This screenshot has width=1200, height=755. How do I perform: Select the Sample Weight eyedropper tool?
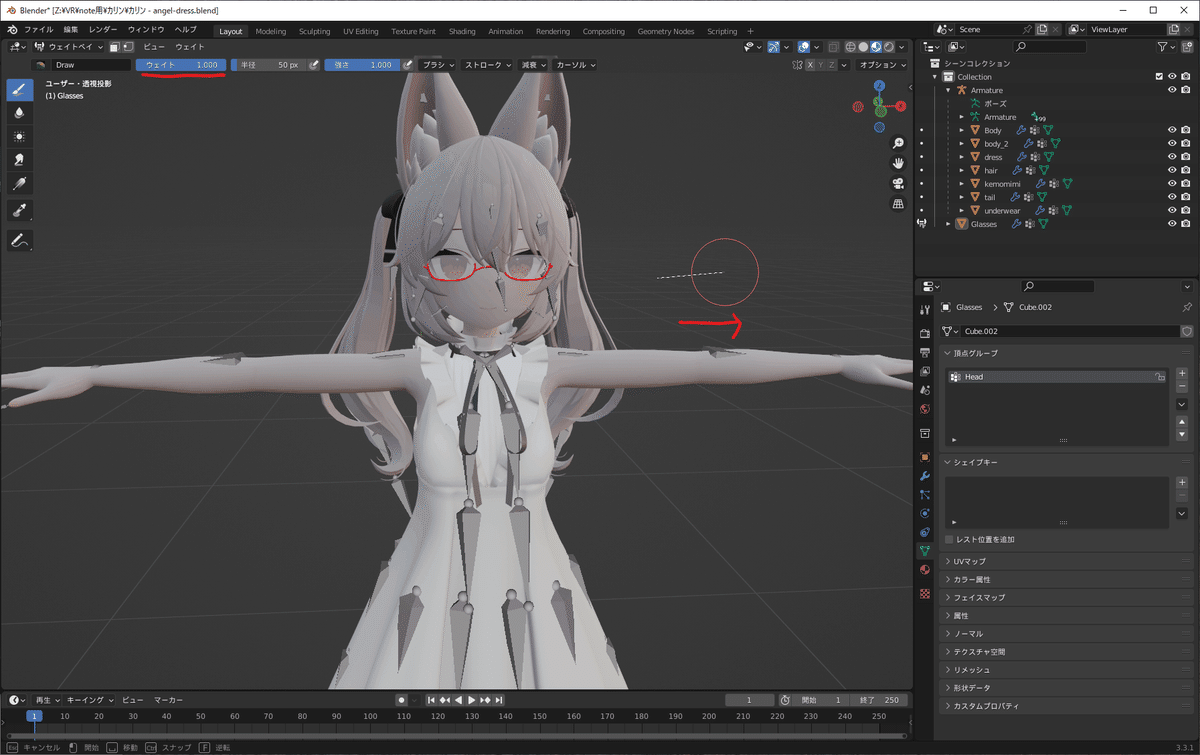pyautogui.click(x=20, y=210)
